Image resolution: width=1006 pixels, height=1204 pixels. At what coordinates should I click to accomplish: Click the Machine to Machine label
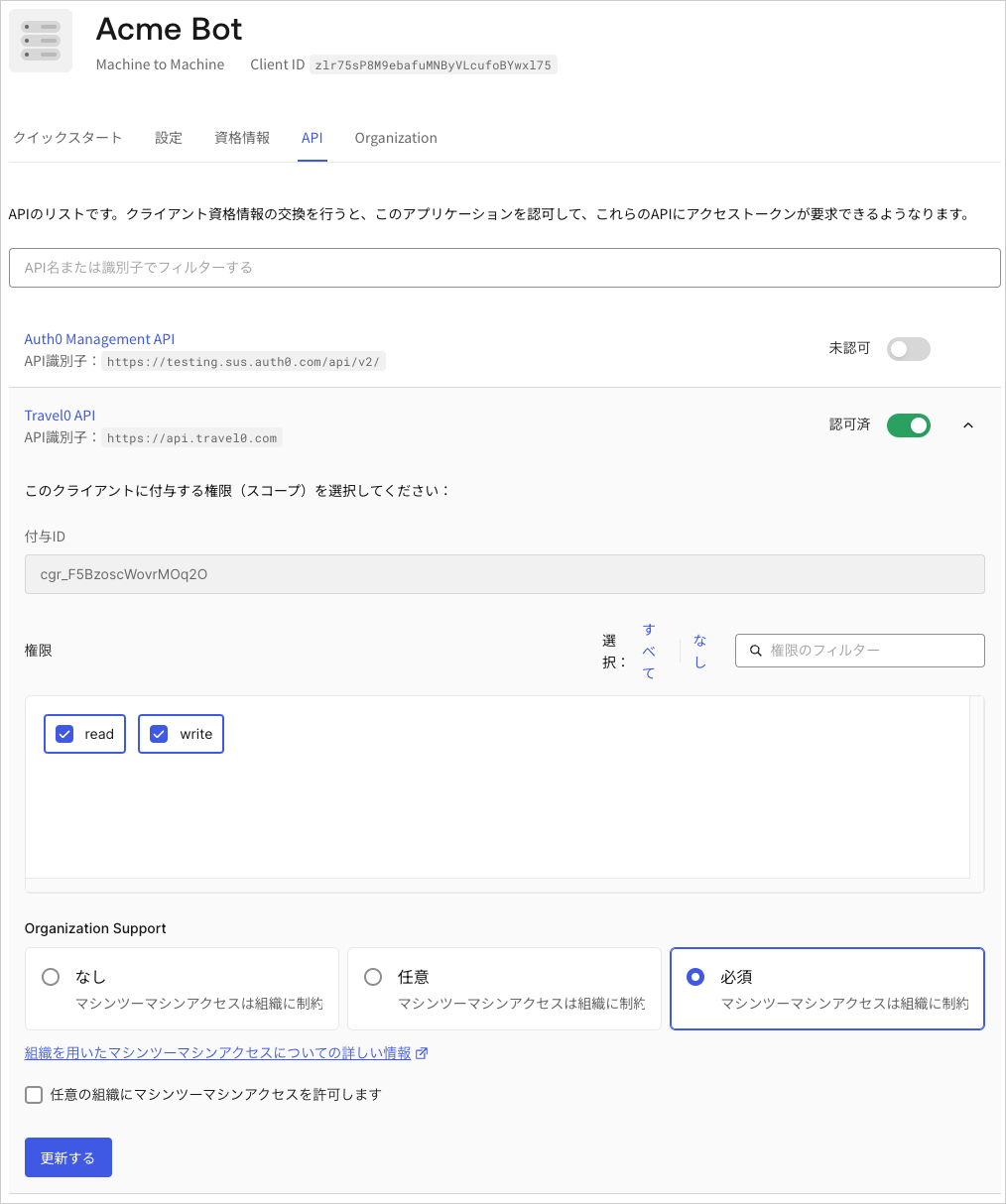tap(161, 64)
